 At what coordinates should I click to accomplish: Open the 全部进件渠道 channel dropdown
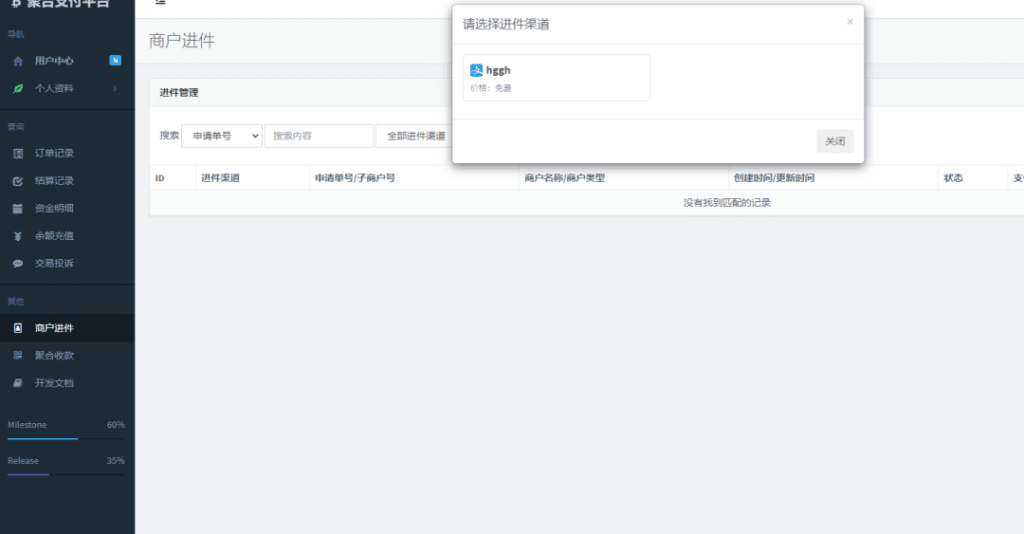coord(415,136)
